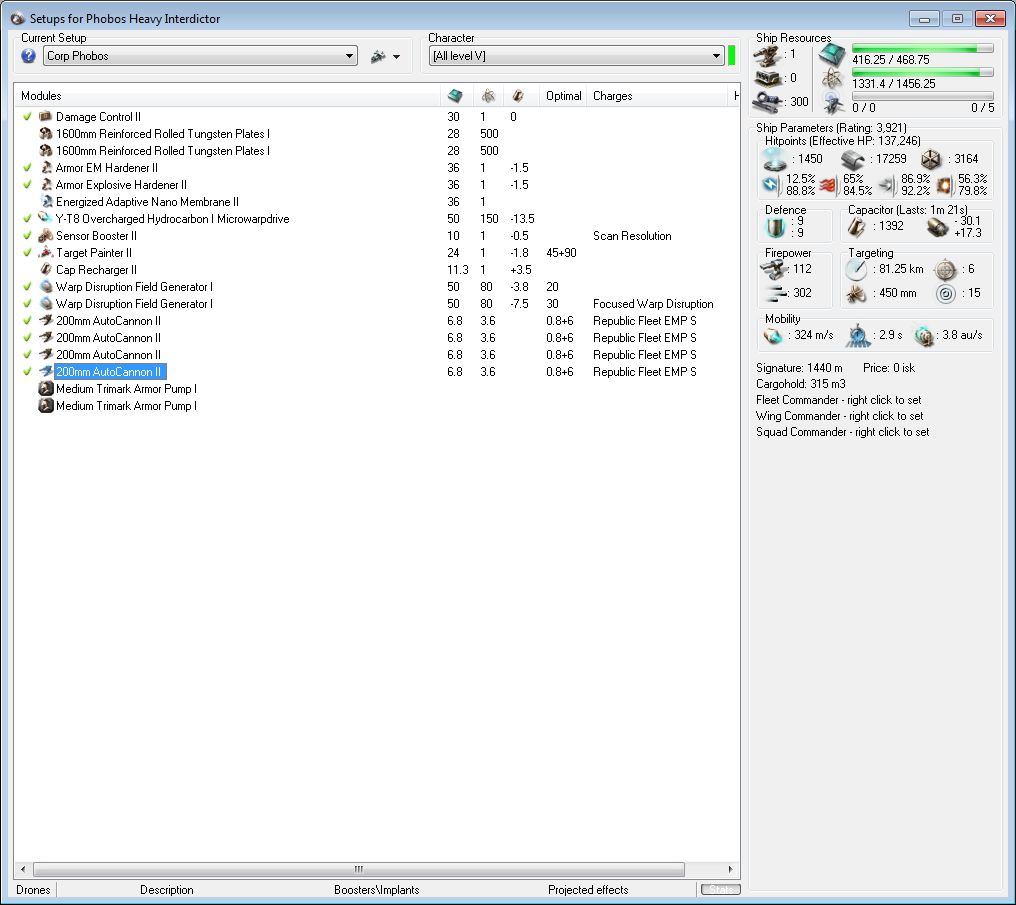Open the Current Setup dropdown Corp Phobos
1016x905 pixels.
click(200, 56)
